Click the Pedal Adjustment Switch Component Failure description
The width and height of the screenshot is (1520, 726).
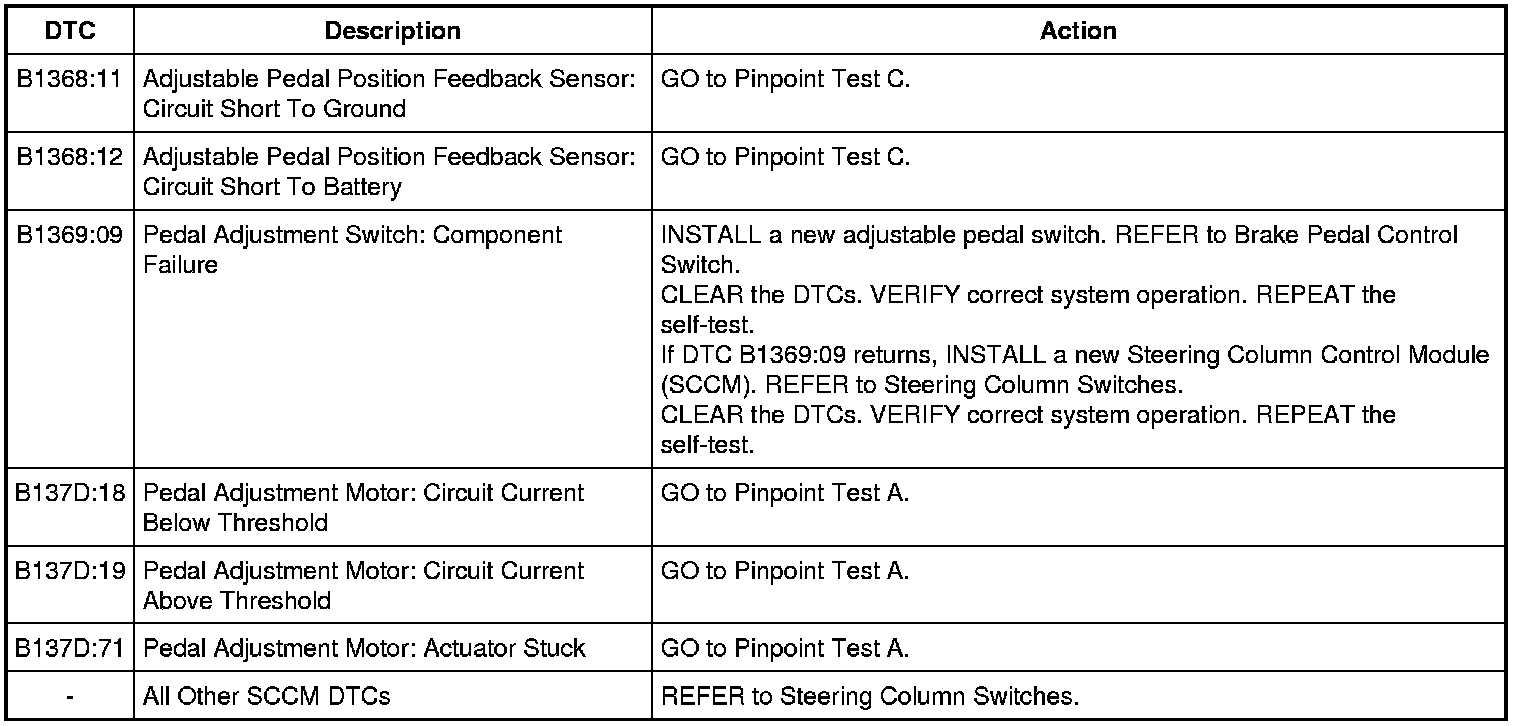tap(353, 250)
